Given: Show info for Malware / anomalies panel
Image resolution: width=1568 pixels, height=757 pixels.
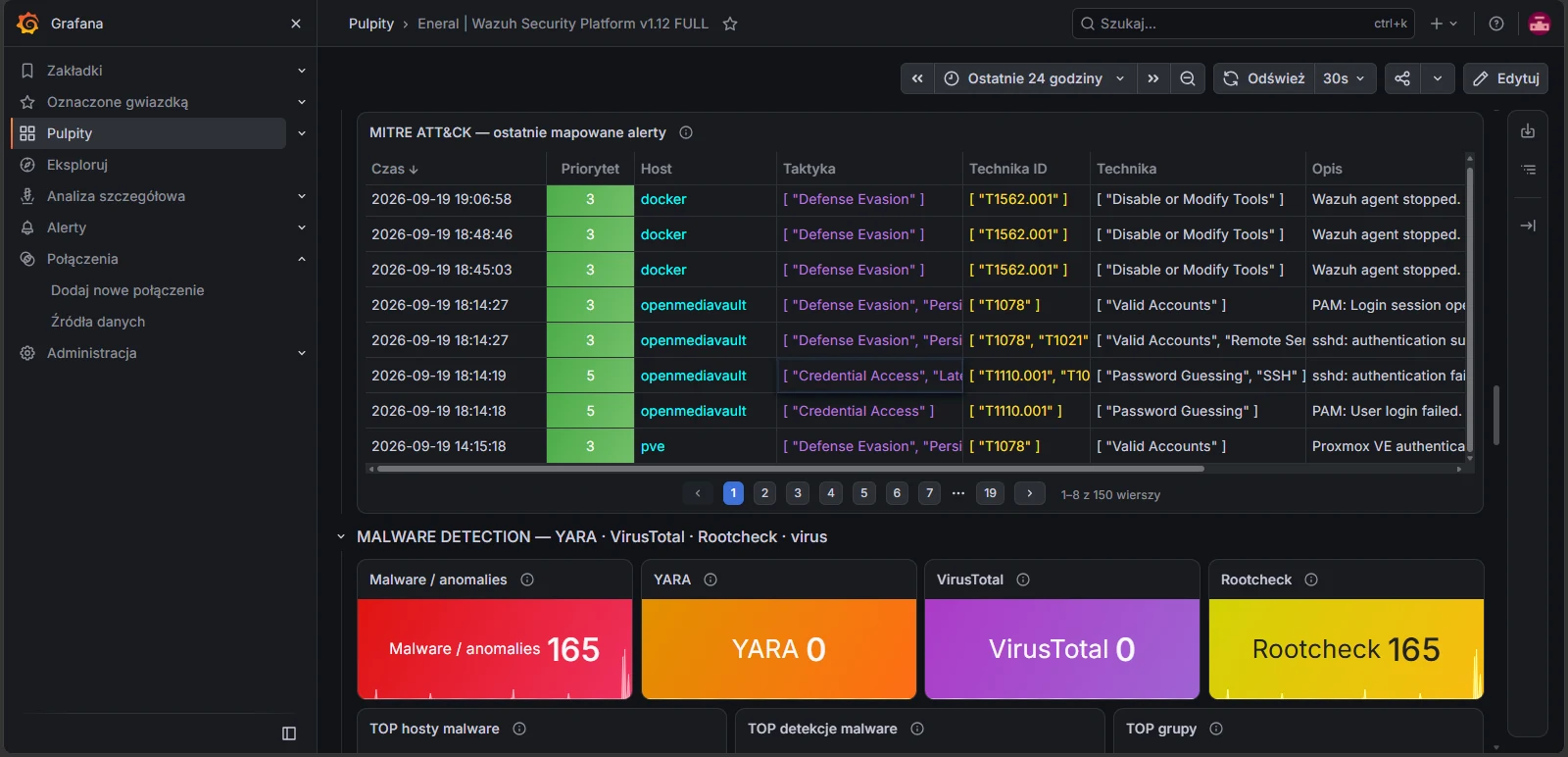Looking at the screenshot, I should pyautogui.click(x=527, y=580).
